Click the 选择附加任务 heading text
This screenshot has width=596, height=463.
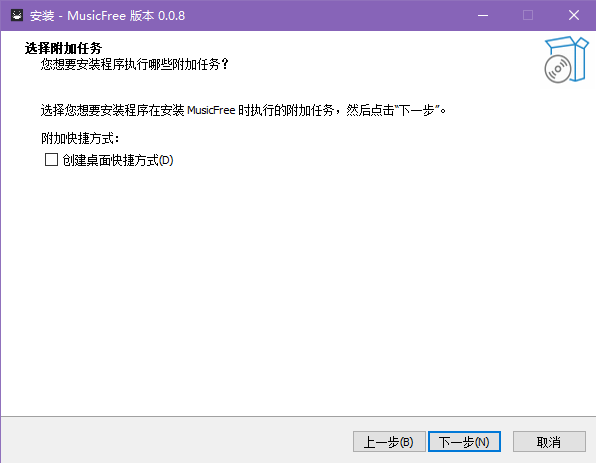point(63,48)
